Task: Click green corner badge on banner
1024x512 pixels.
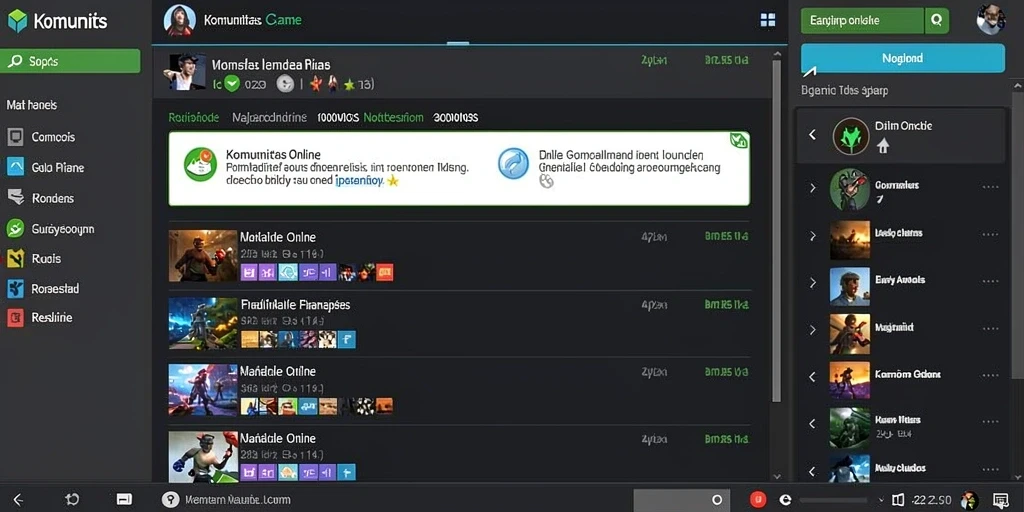Action: pyautogui.click(x=739, y=140)
